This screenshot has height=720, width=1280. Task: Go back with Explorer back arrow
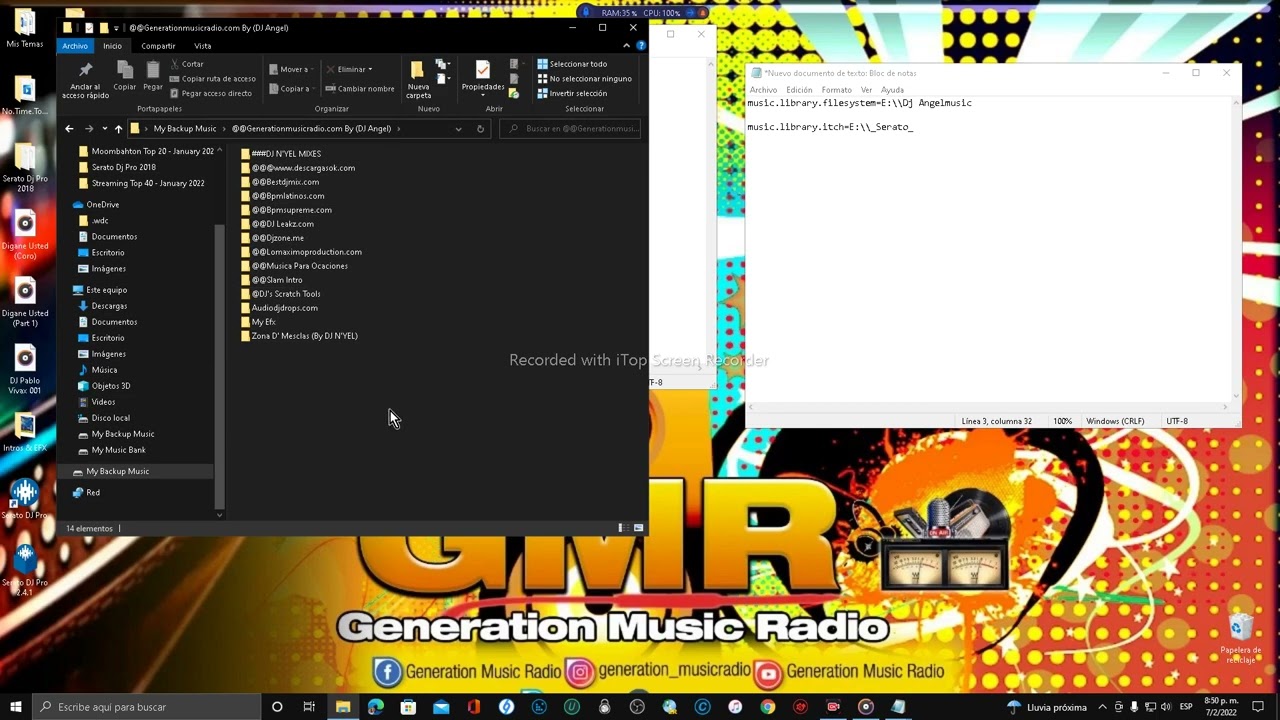[x=69, y=128]
